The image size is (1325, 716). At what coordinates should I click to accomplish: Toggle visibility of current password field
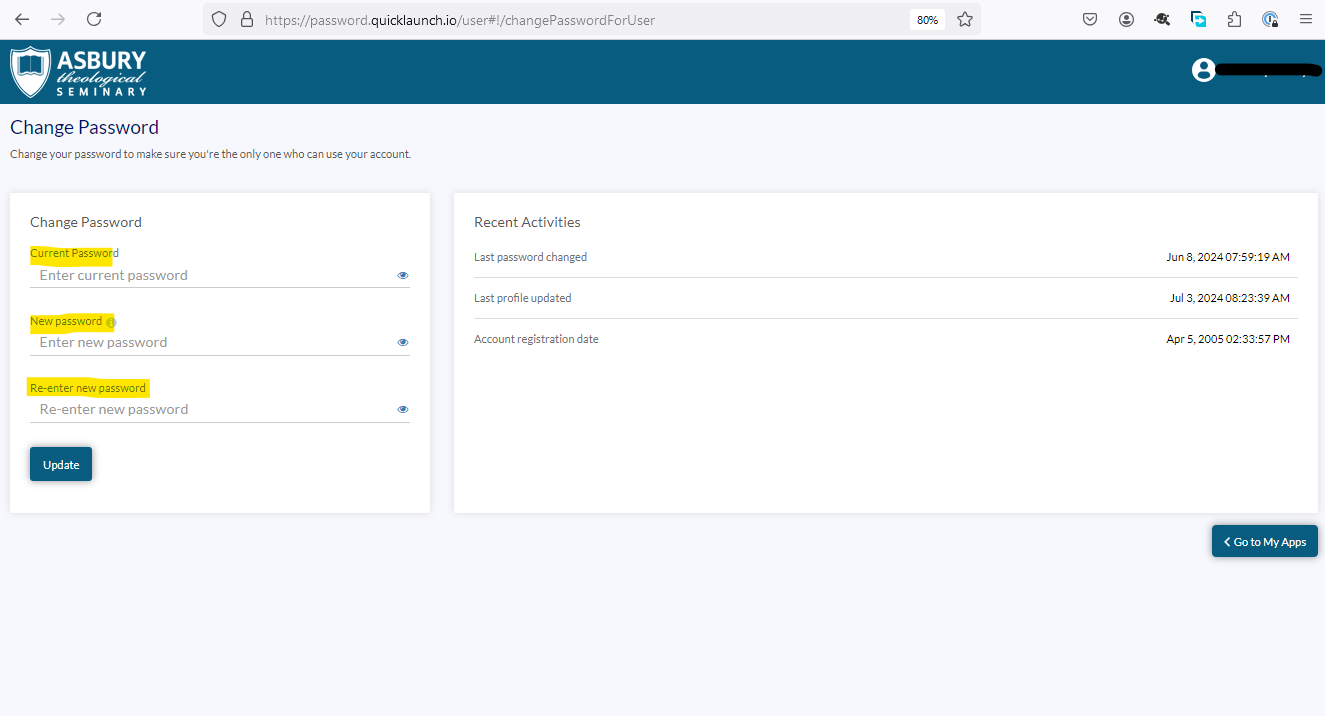coord(403,275)
